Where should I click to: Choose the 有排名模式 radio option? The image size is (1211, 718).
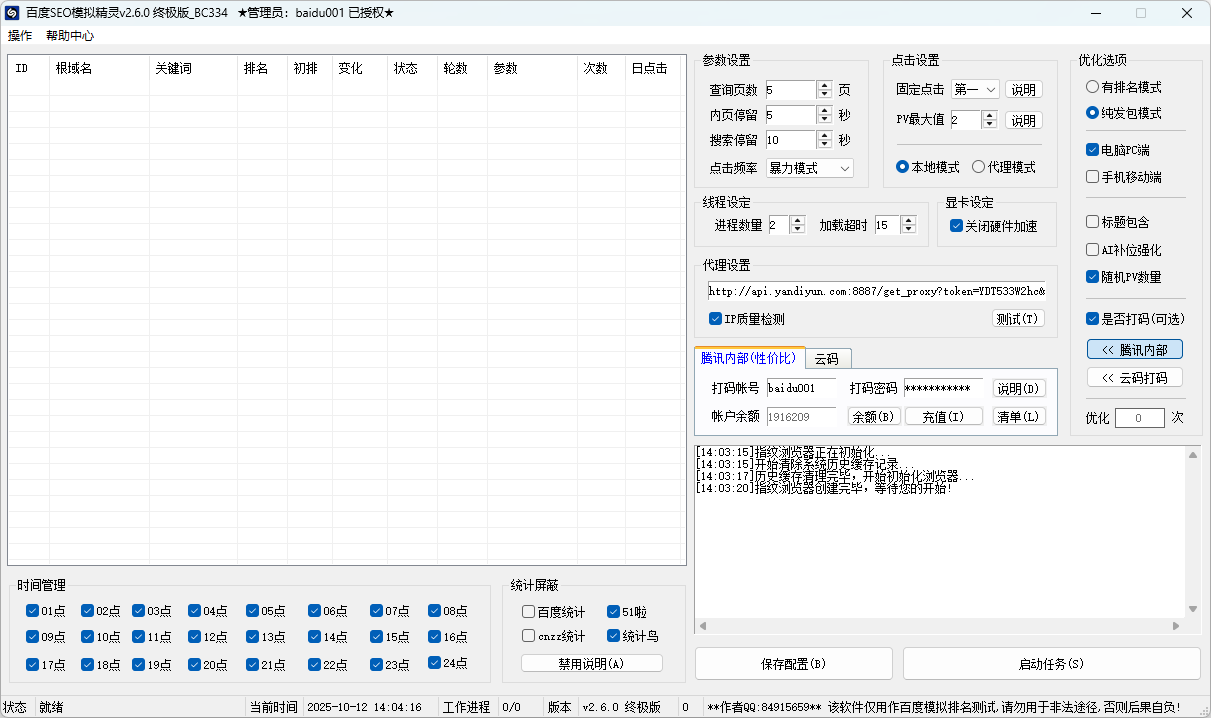[1093, 87]
